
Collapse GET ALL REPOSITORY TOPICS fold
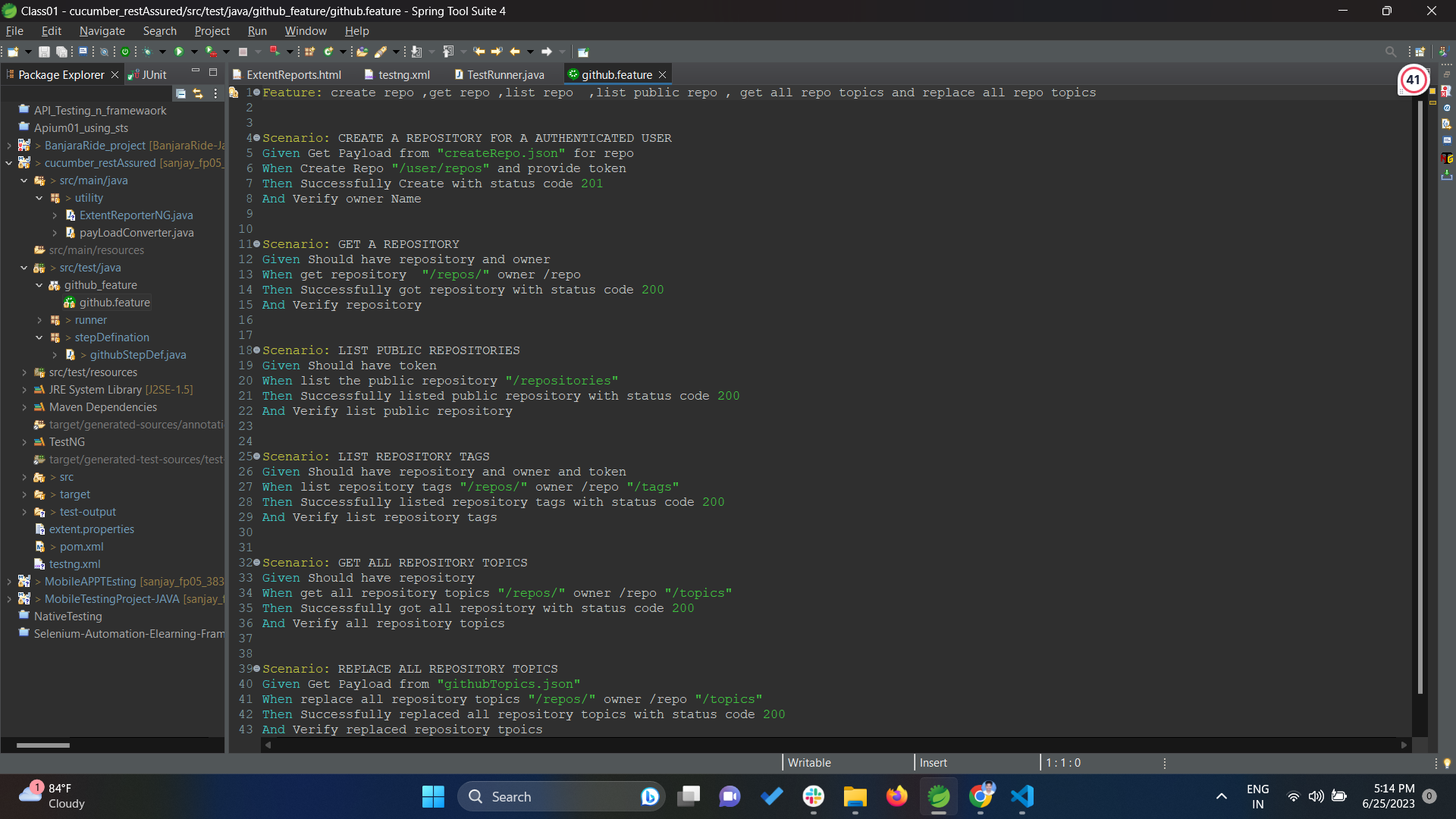tap(257, 563)
